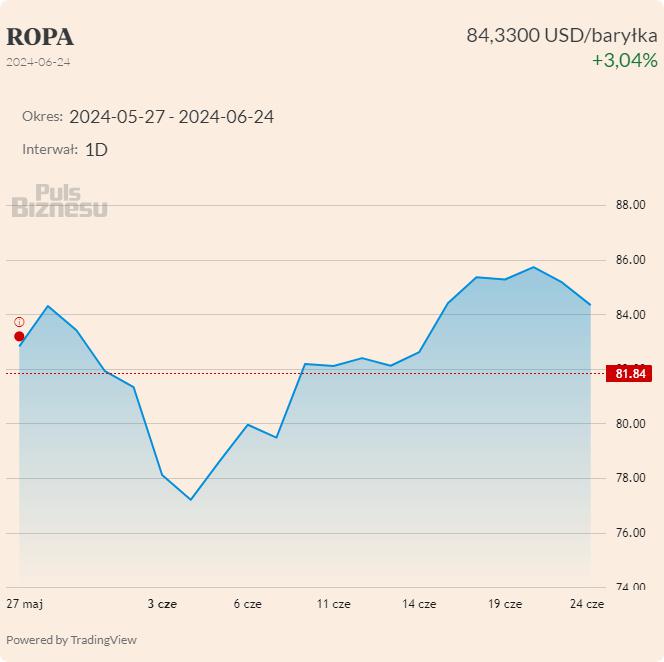Click the Puls Biznesu watermark logo
Viewport: 664px width, 662px height.
(60, 201)
